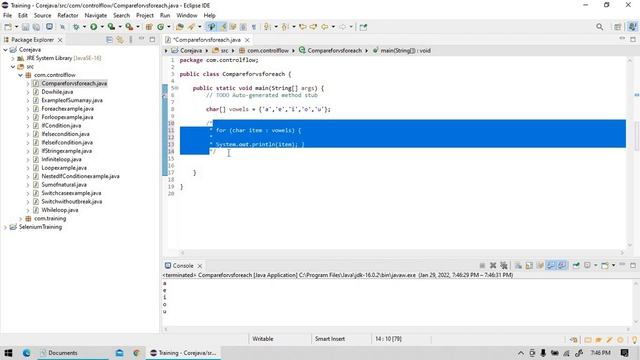Open dropdown arrow next to New icon
Viewport: 640px width, 360px height.
point(16,27)
